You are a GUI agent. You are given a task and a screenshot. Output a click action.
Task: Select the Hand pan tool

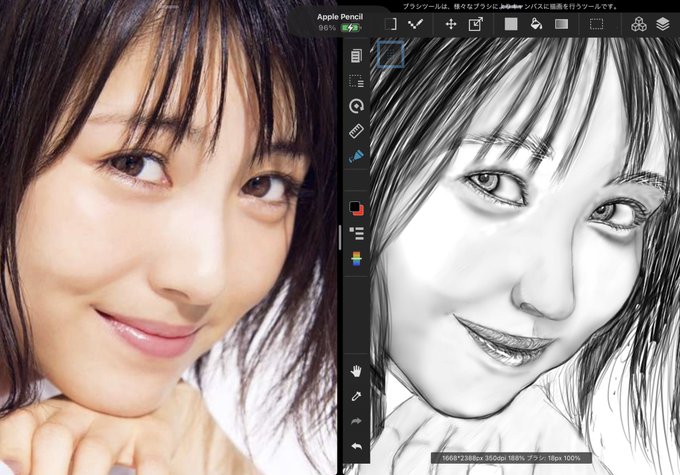coord(356,371)
